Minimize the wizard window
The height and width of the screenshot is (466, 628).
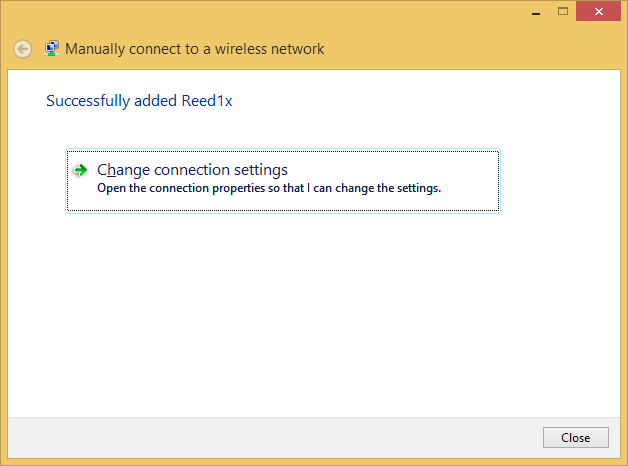[x=535, y=11]
